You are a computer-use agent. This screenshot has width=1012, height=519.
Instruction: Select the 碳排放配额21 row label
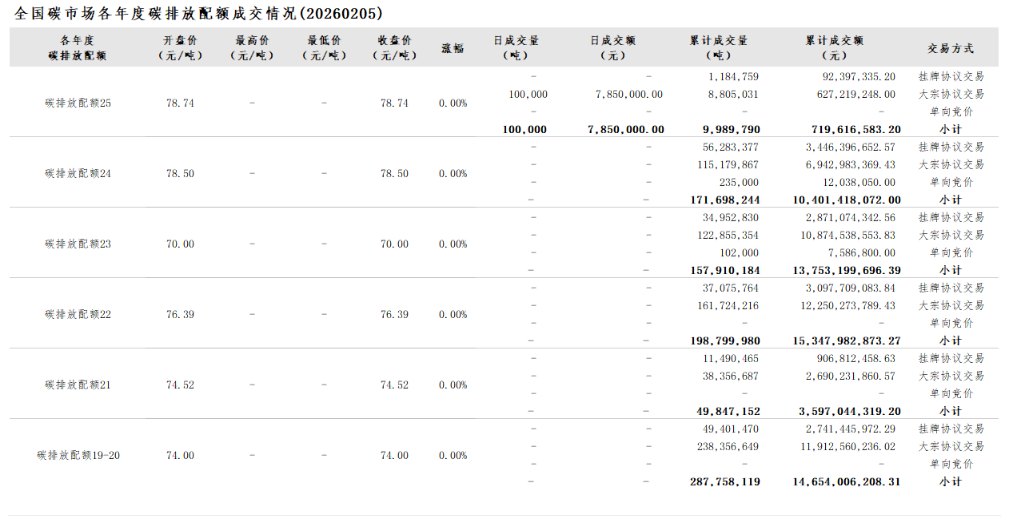(x=78, y=385)
